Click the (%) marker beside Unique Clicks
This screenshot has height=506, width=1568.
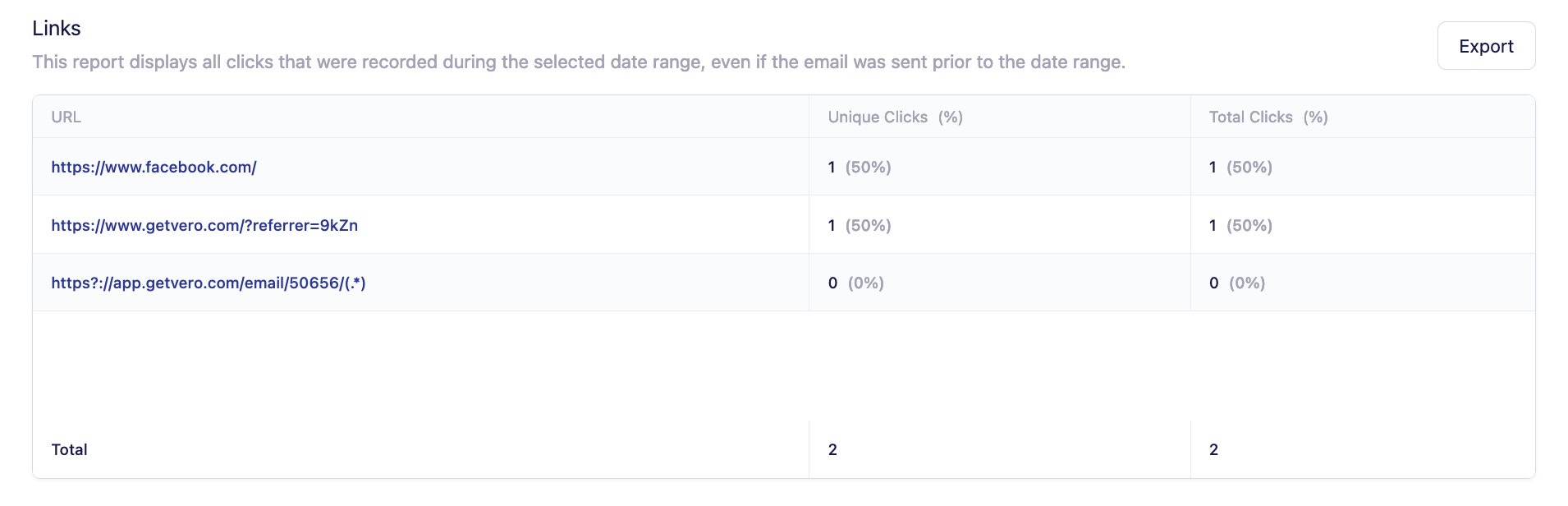point(951,117)
